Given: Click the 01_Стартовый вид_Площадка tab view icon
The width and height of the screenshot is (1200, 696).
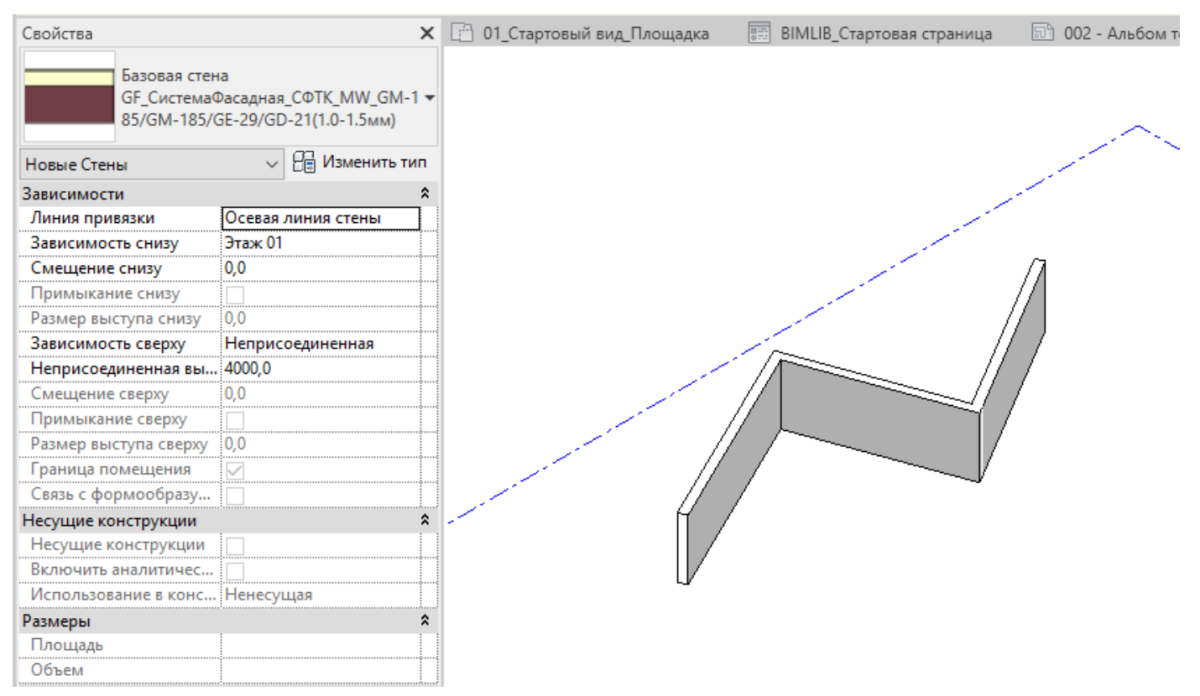Looking at the screenshot, I should (x=462, y=33).
